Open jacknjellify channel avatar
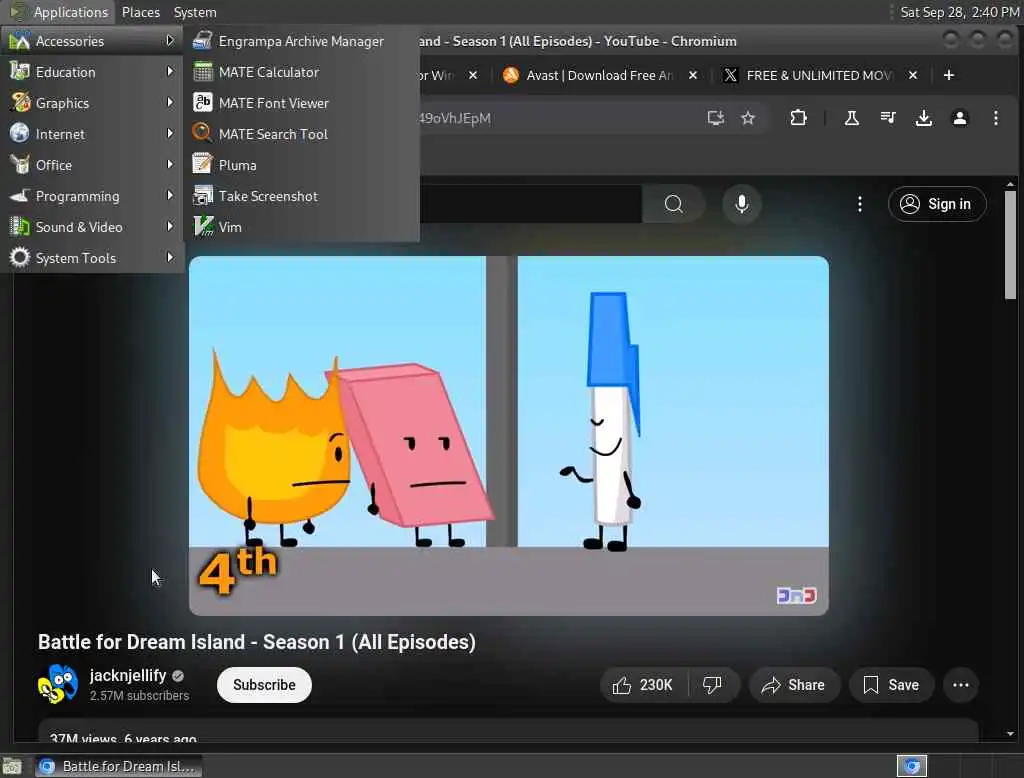Image resolution: width=1024 pixels, height=778 pixels. (x=57, y=684)
